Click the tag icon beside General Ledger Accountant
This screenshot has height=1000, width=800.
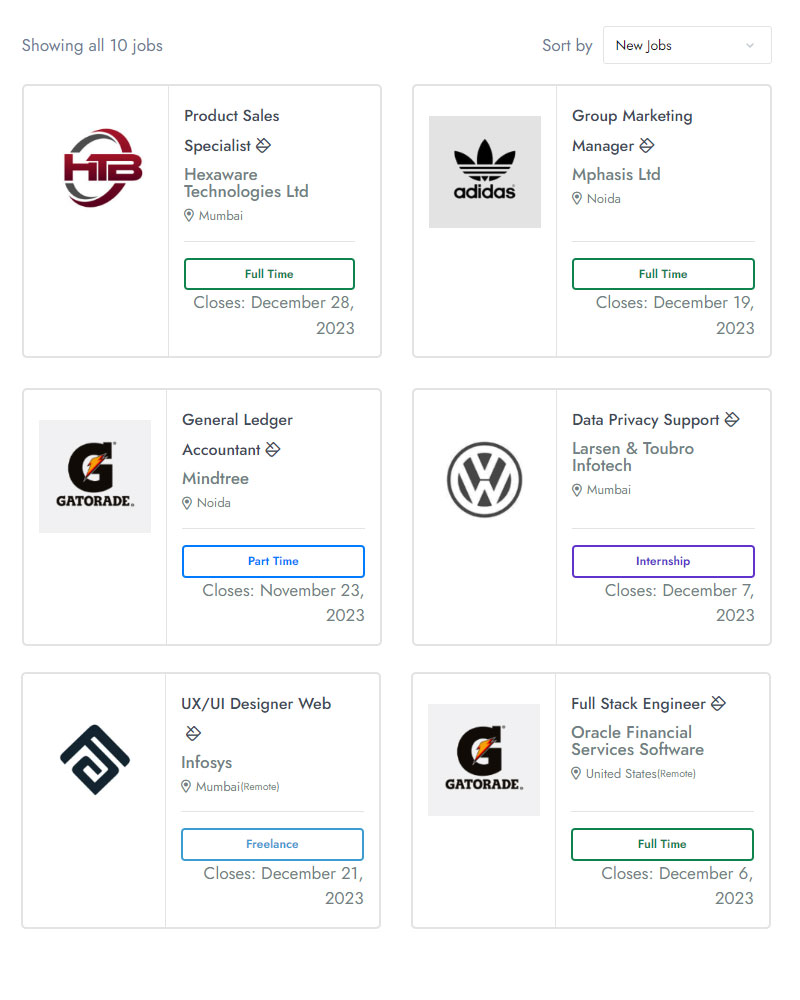[273, 450]
